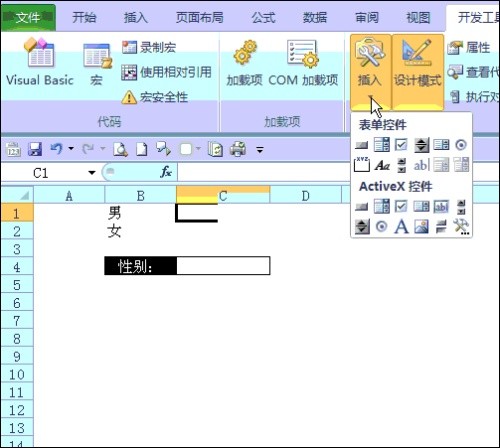Open COM 加载项 dialog

coord(303,63)
